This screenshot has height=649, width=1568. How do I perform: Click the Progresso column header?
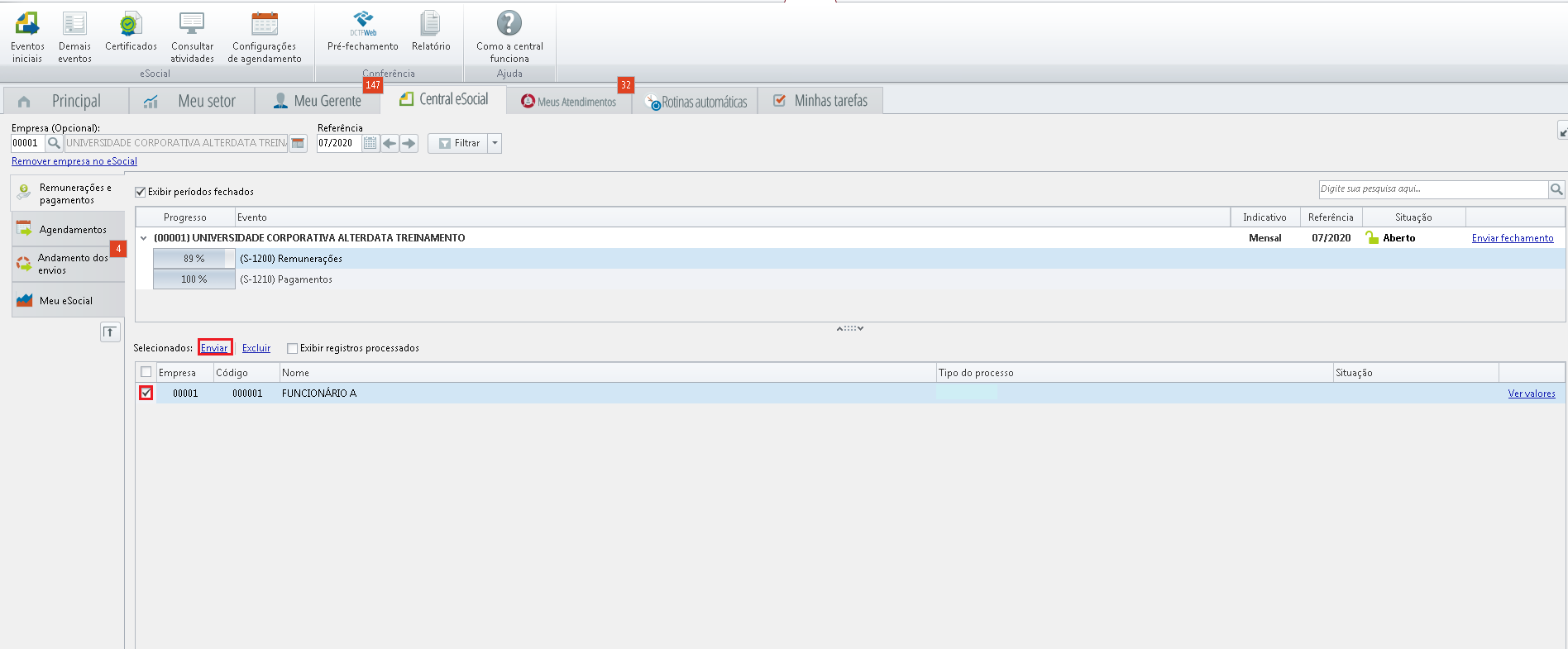tap(185, 217)
